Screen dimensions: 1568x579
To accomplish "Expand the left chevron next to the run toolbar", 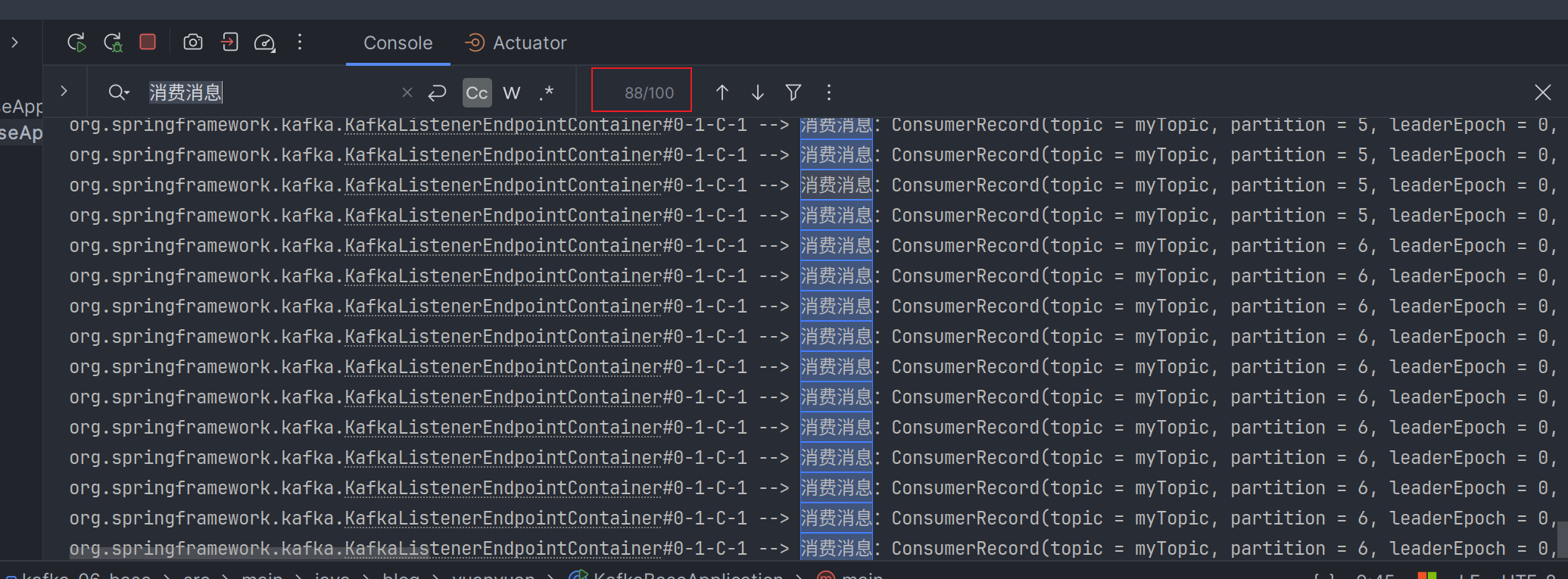I will (14, 42).
